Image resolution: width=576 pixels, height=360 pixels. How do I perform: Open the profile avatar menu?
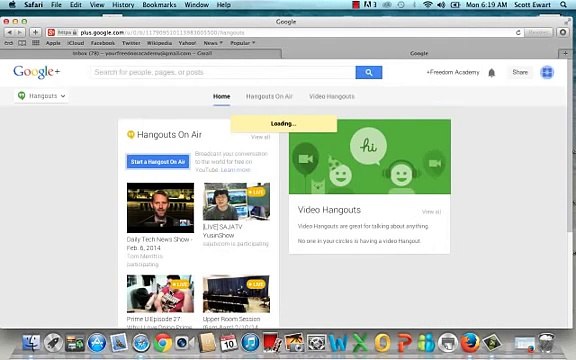point(547,72)
